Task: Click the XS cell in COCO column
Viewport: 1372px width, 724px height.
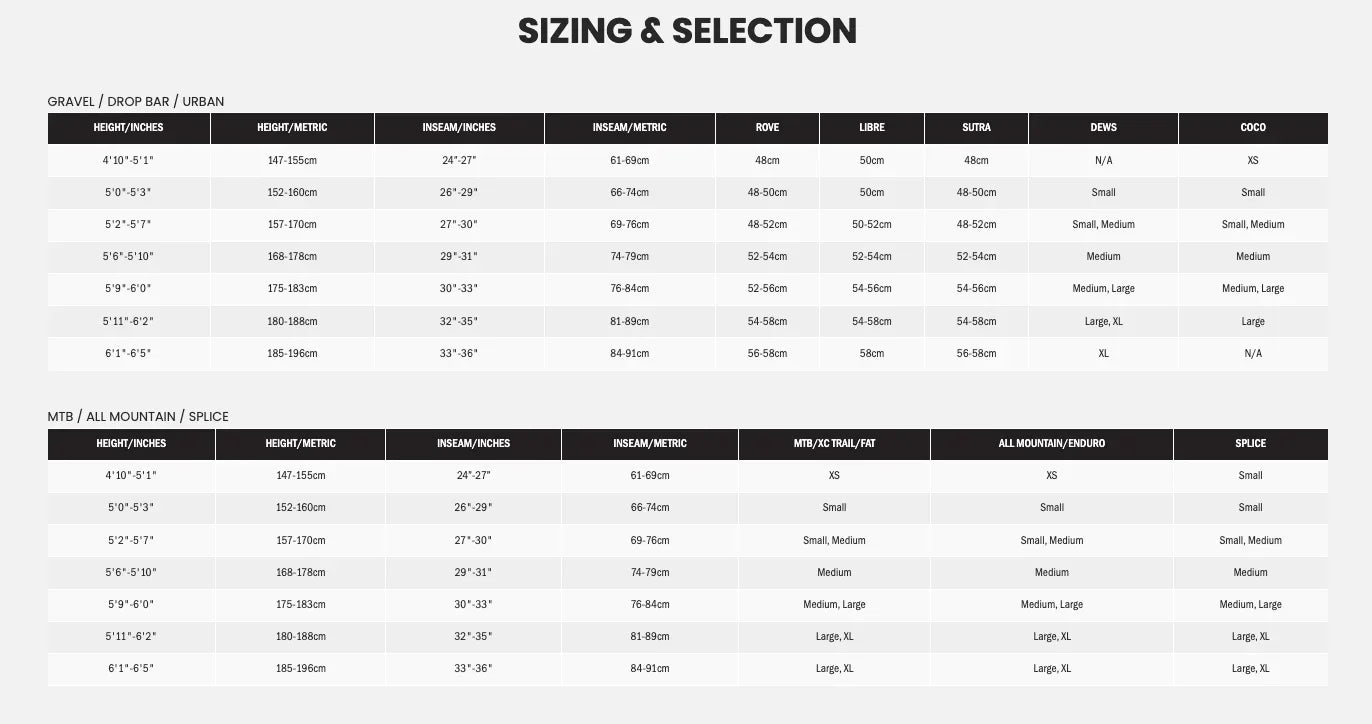Action: coord(1253,160)
